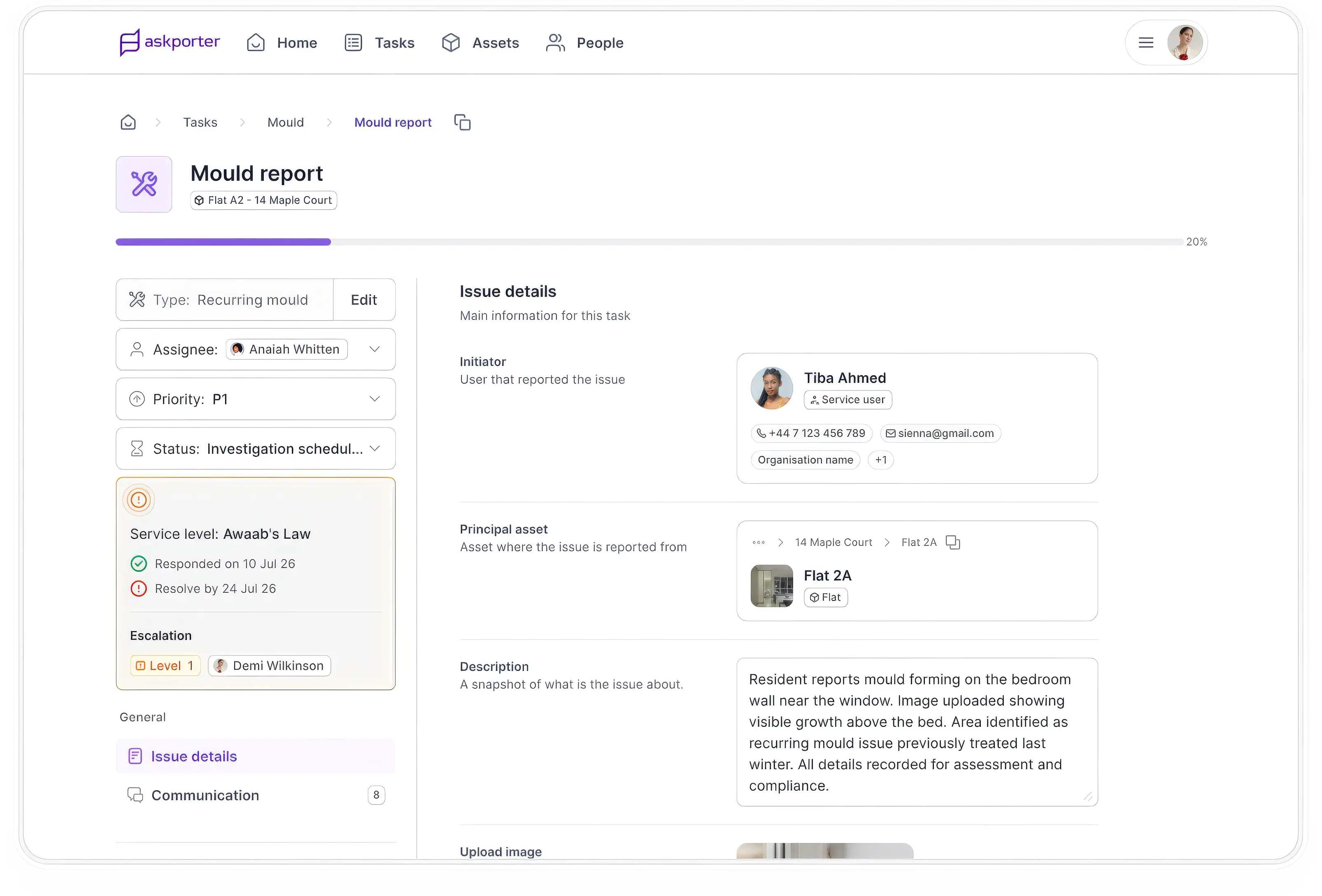Screen dimensions: 1322x896
Task: Open the hamburger menu near the profile picture
Action: 1146,42
